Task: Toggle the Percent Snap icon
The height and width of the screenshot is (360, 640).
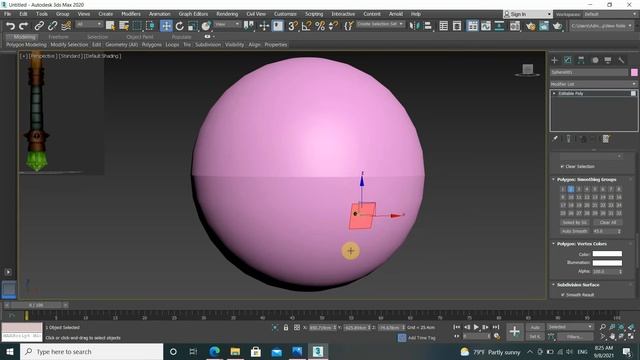Action: [x=320, y=26]
